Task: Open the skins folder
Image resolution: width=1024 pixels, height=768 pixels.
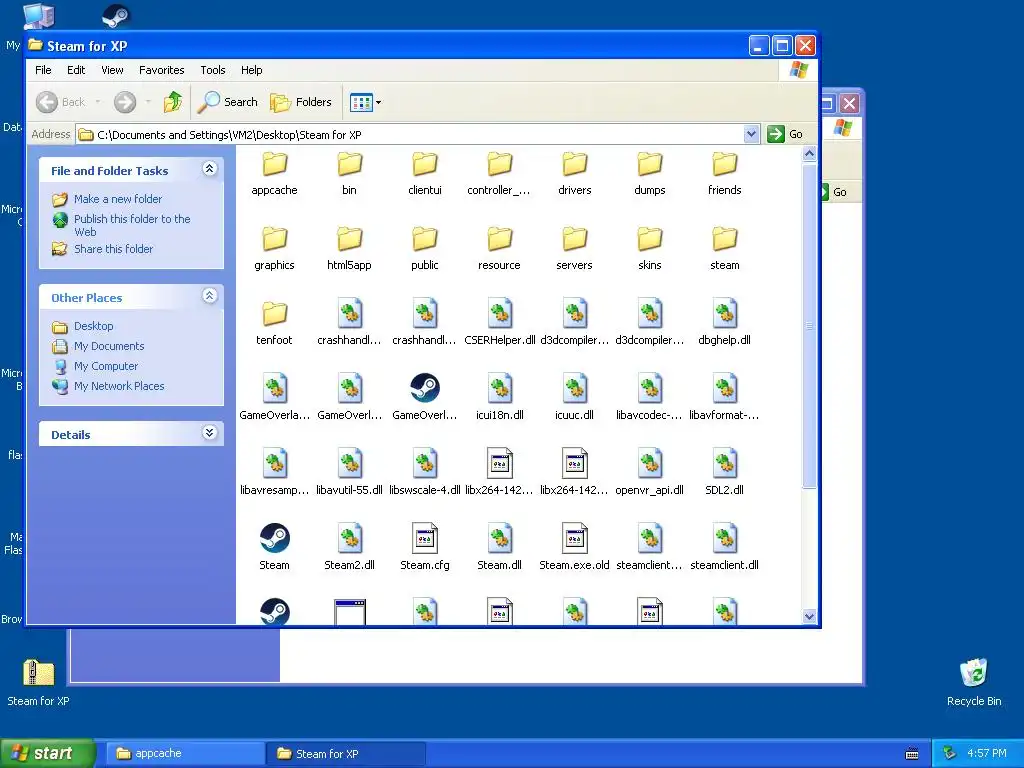Action: tap(650, 248)
